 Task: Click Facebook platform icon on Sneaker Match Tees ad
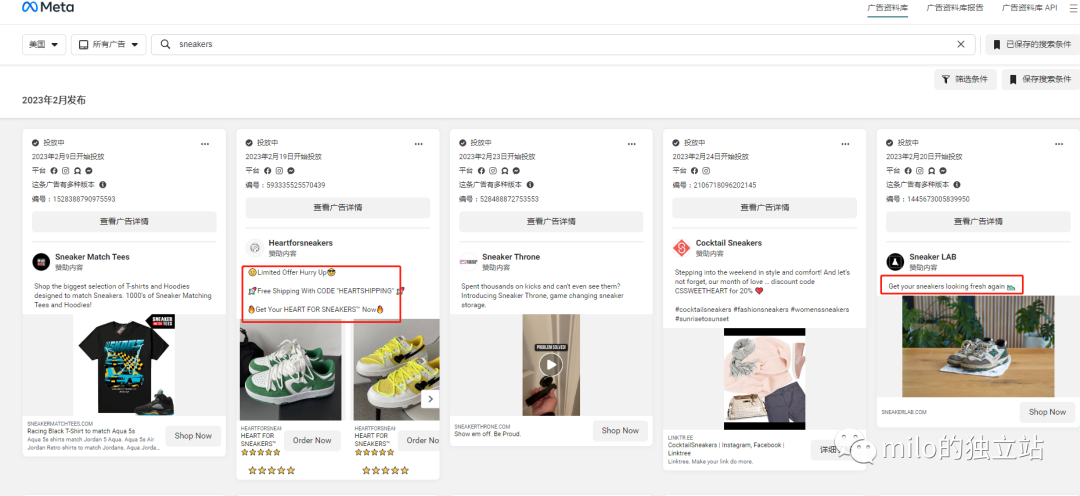[x=54, y=171]
